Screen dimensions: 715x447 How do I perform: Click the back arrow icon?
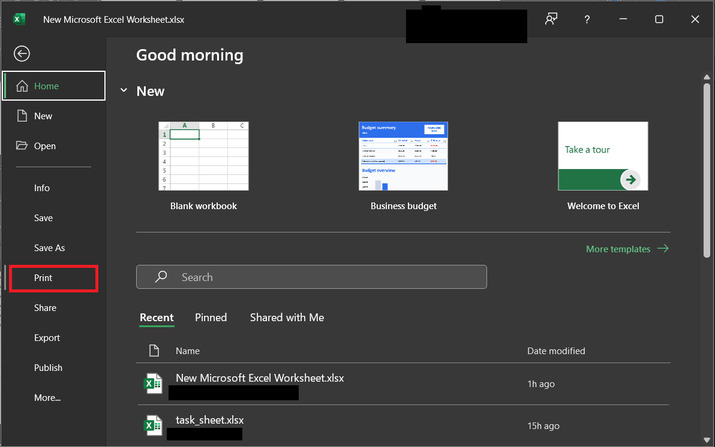[x=22, y=54]
